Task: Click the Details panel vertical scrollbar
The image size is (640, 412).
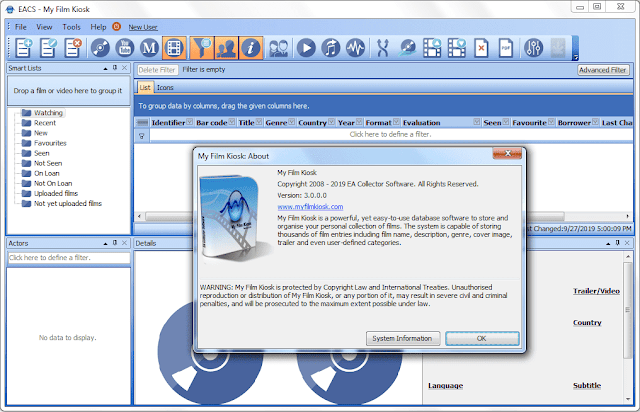Action: [x=627, y=311]
